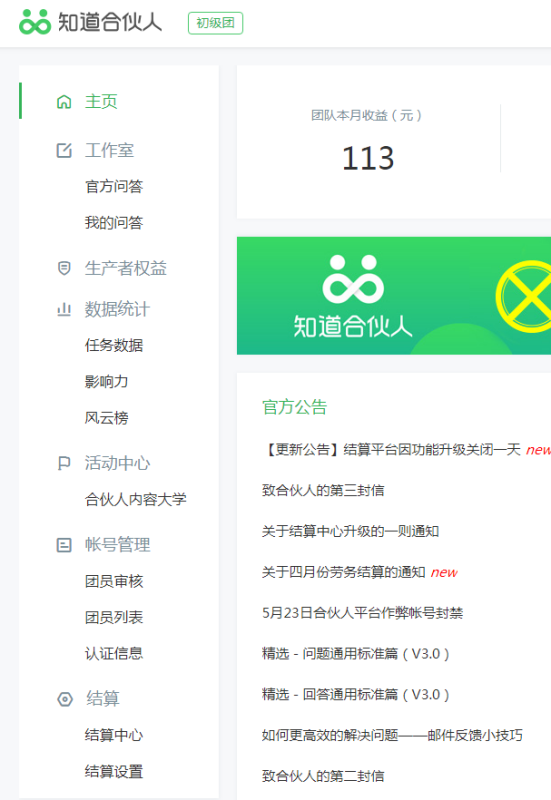Click the bar chart icon for 数据统计
The width and height of the screenshot is (551, 800).
click(64, 309)
